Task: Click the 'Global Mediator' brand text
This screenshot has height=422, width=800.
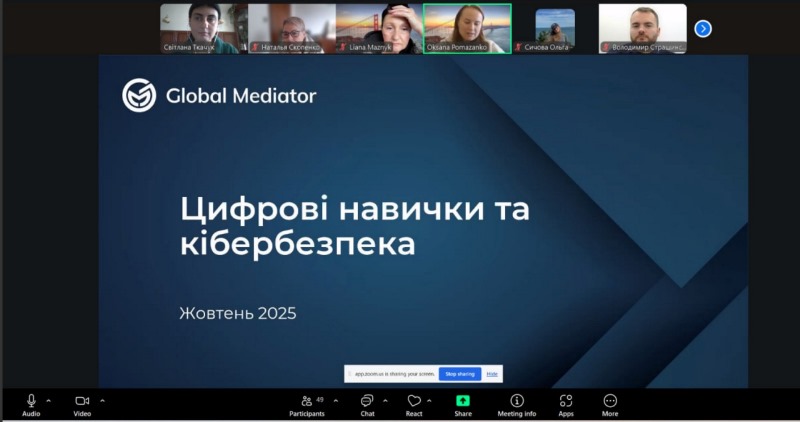Action: (241, 95)
